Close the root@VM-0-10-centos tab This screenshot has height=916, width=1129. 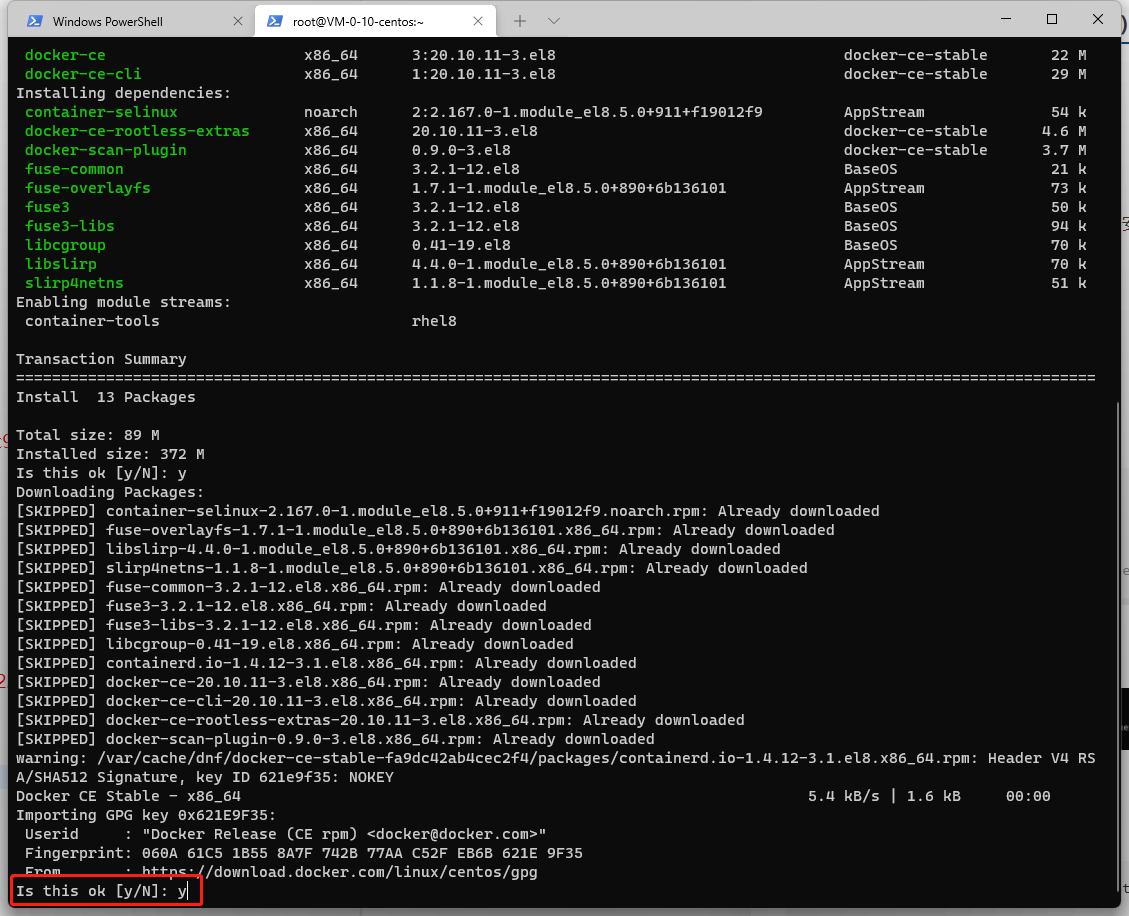477,22
